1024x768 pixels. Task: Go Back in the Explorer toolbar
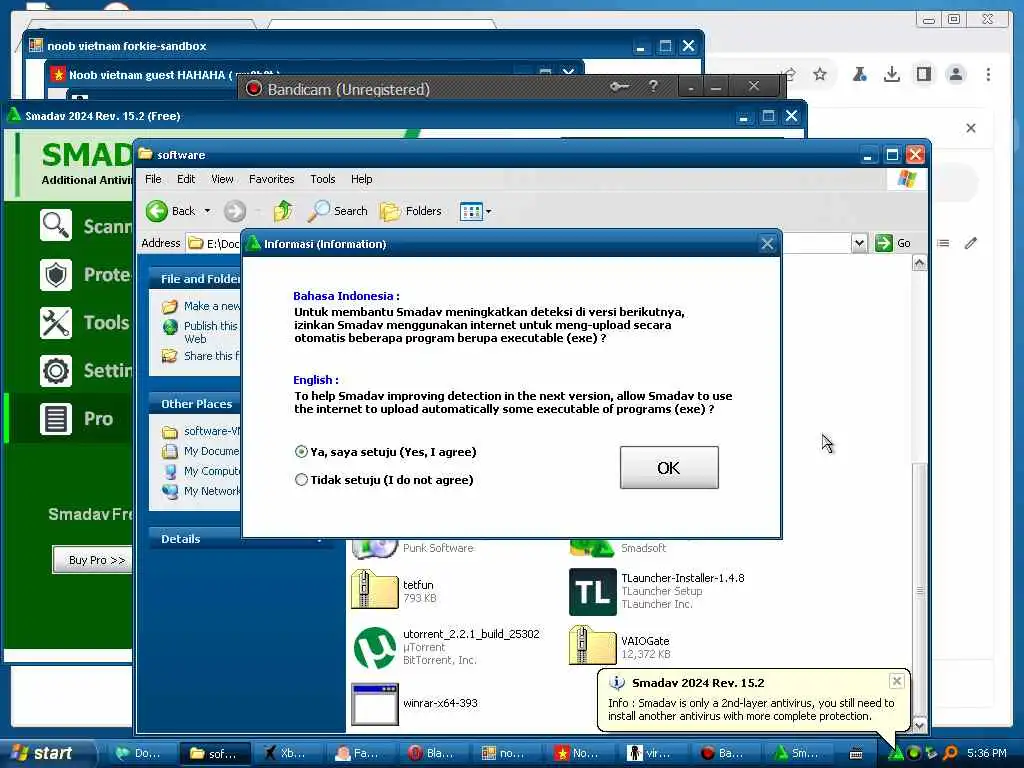[170, 211]
